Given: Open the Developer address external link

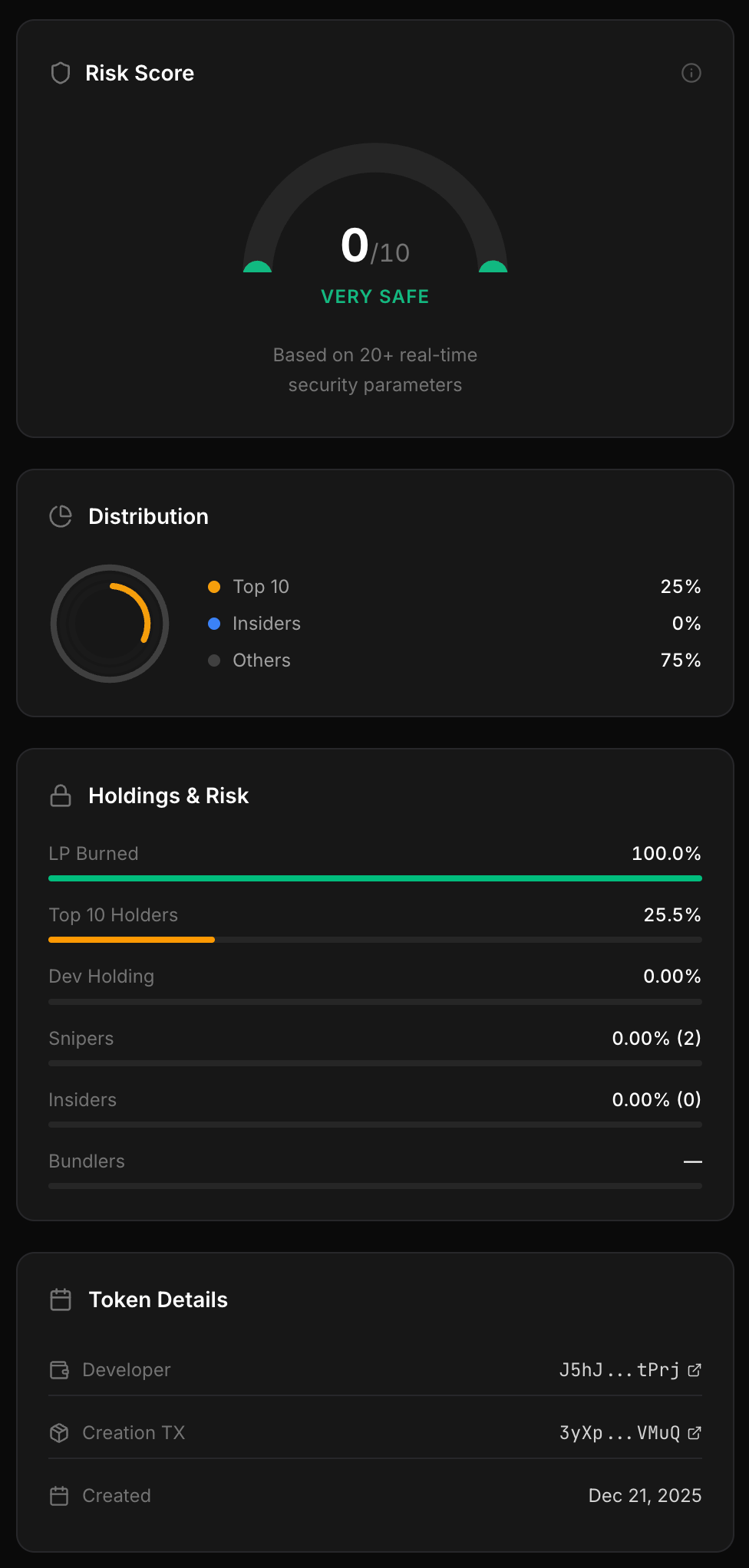Looking at the screenshot, I should coord(695,1370).
